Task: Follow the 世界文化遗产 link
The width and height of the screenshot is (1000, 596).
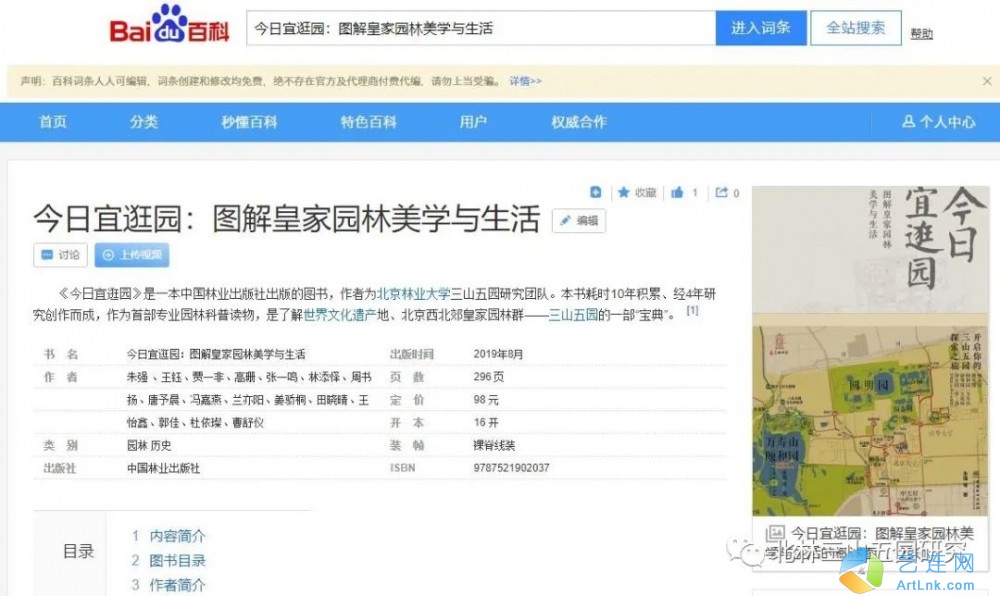Action: pos(340,315)
